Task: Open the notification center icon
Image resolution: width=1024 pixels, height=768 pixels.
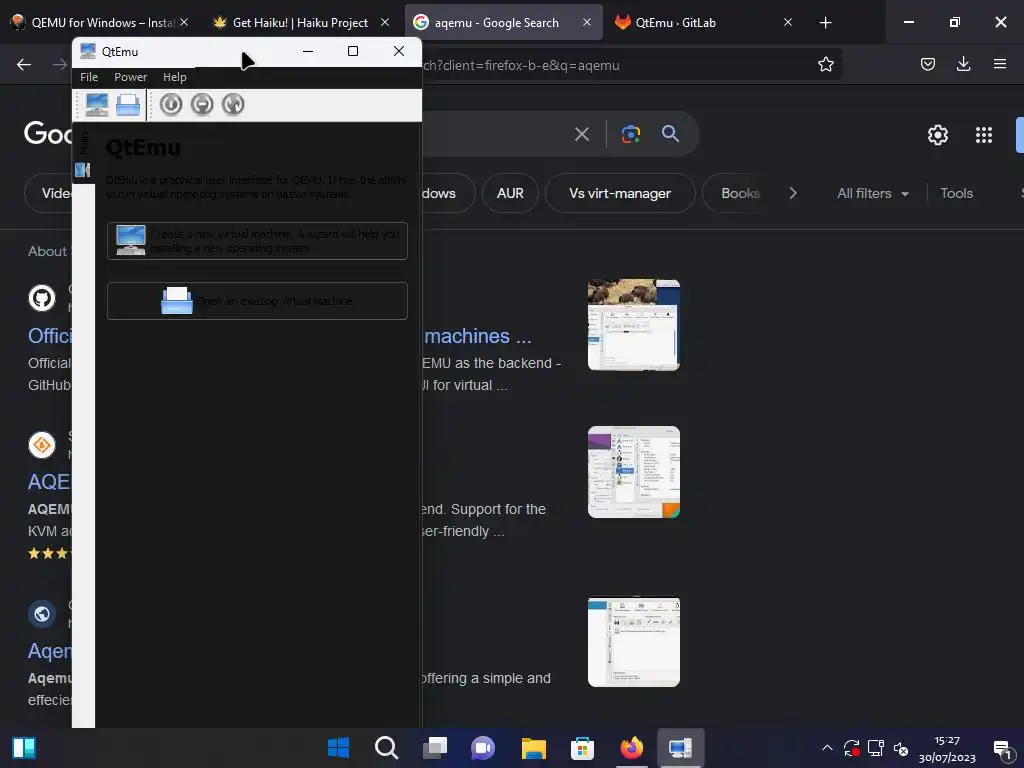Action: pos(1002,750)
